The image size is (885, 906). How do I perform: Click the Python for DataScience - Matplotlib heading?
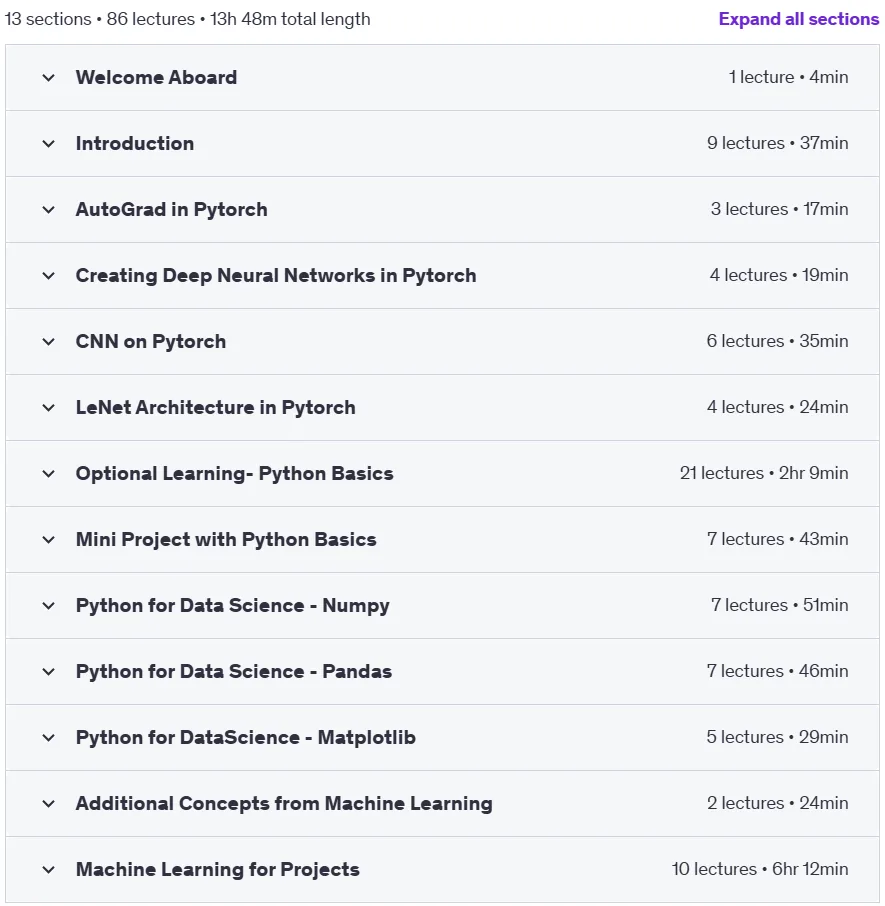point(246,737)
